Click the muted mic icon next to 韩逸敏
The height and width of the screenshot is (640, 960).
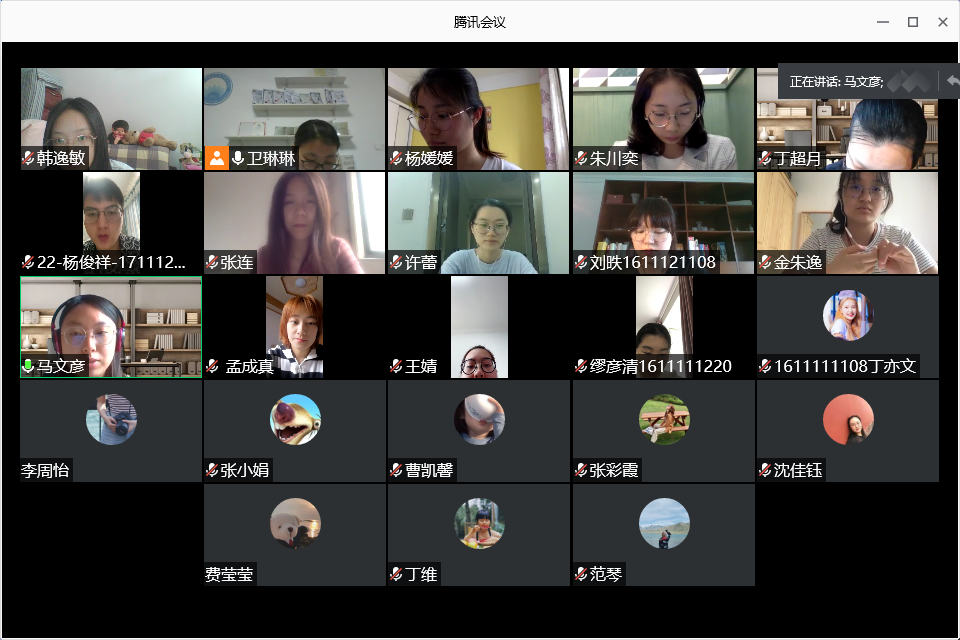point(28,159)
